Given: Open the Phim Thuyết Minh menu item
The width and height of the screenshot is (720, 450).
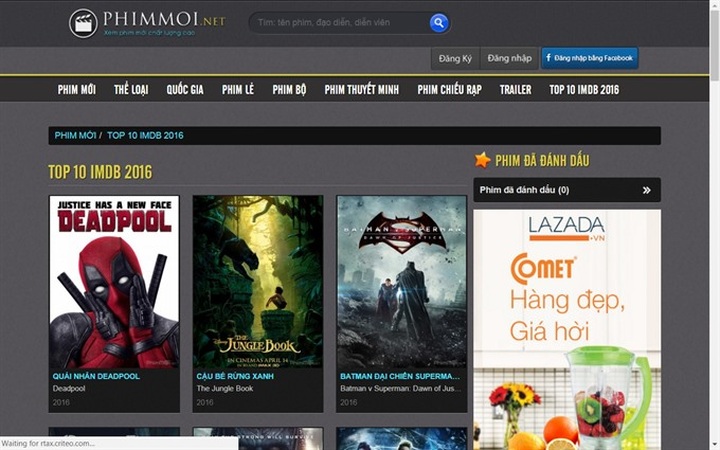Looking at the screenshot, I should 362,90.
